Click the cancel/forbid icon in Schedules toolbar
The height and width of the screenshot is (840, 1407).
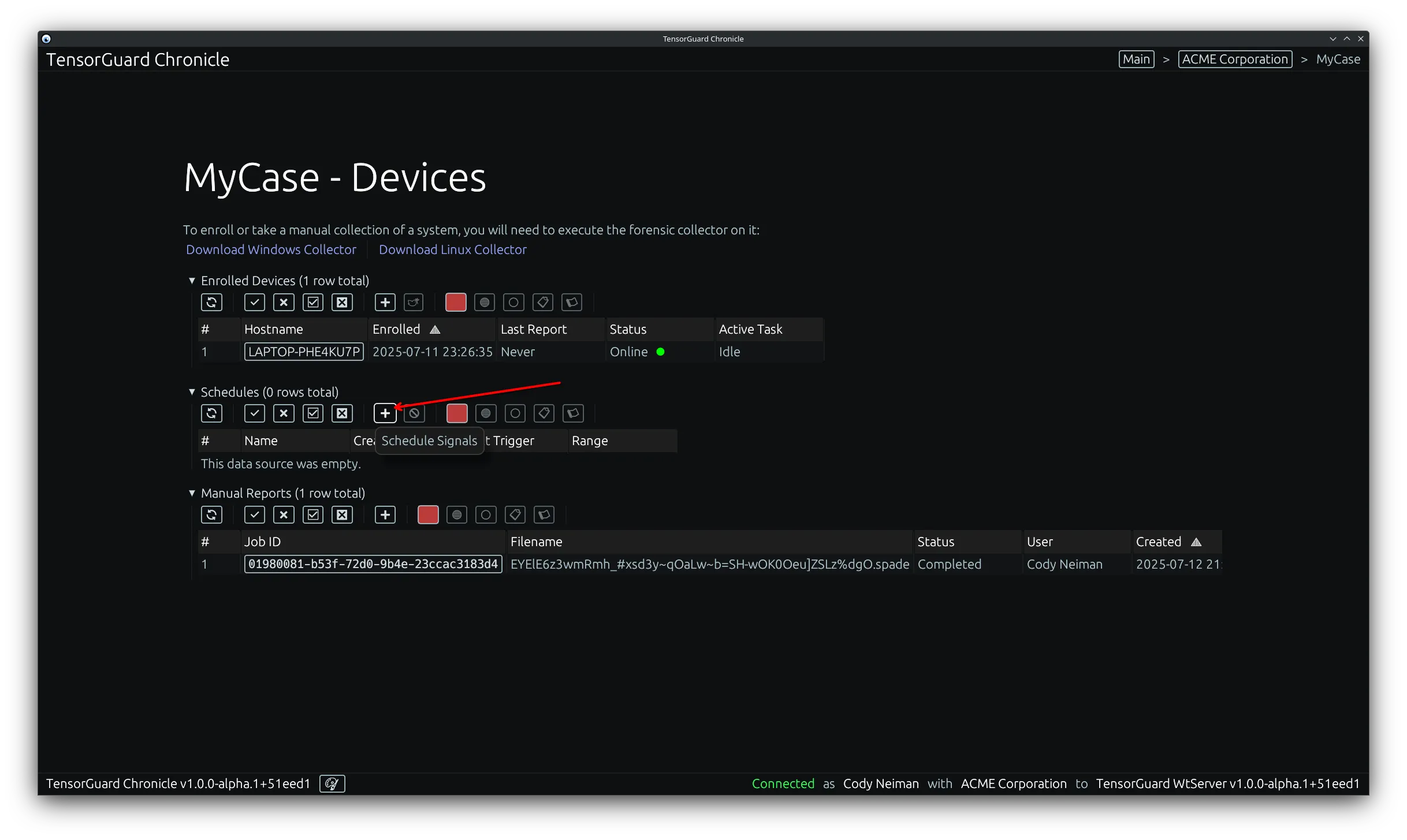(x=415, y=413)
